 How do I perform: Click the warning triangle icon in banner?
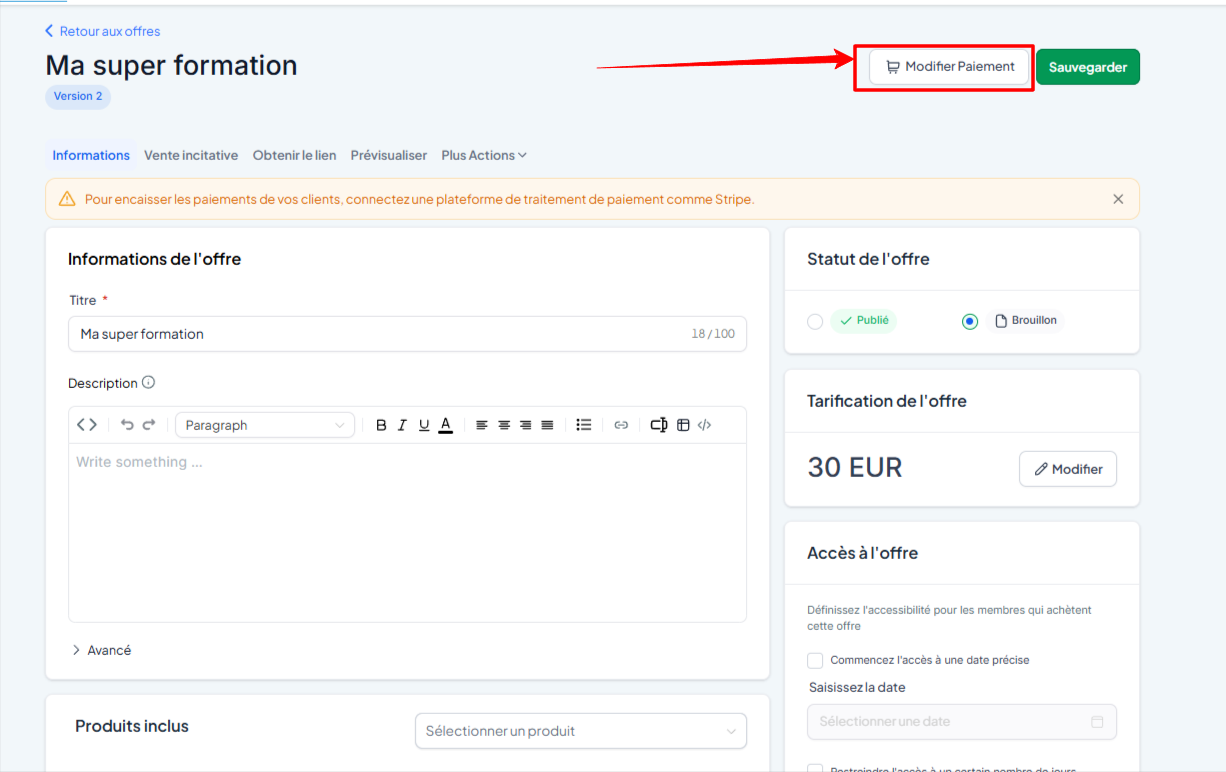coord(67,199)
